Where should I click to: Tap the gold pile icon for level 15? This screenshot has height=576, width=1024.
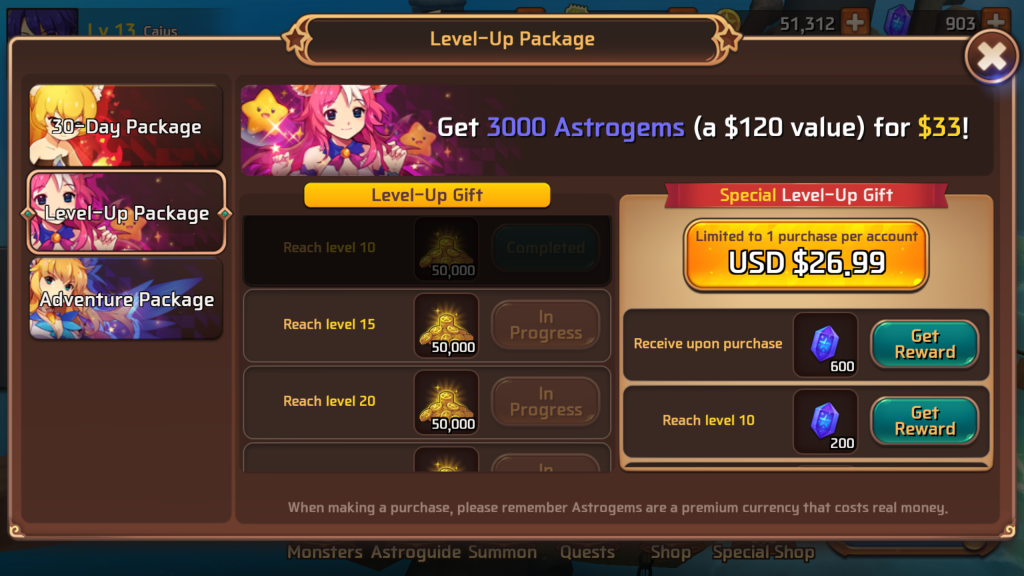click(x=446, y=325)
